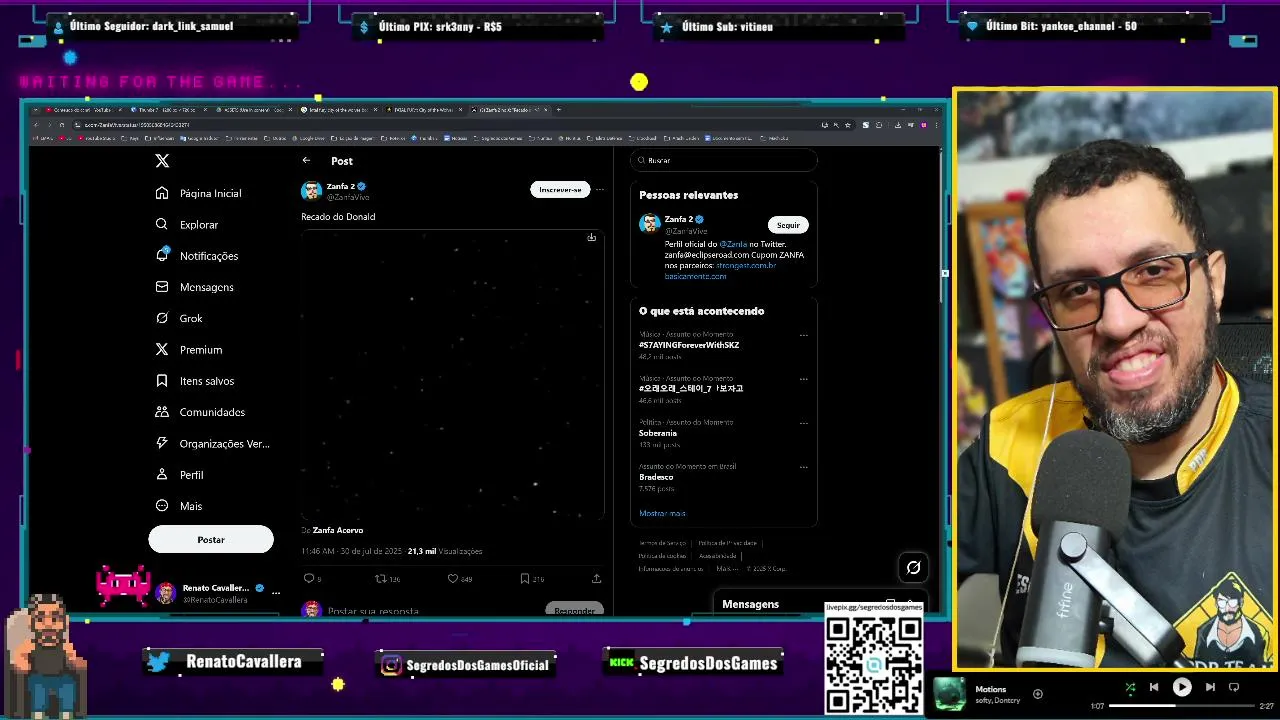Switch to the first YouTube browser tab
The width and height of the screenshot is (1280, 720).
[x=82, y=109]
